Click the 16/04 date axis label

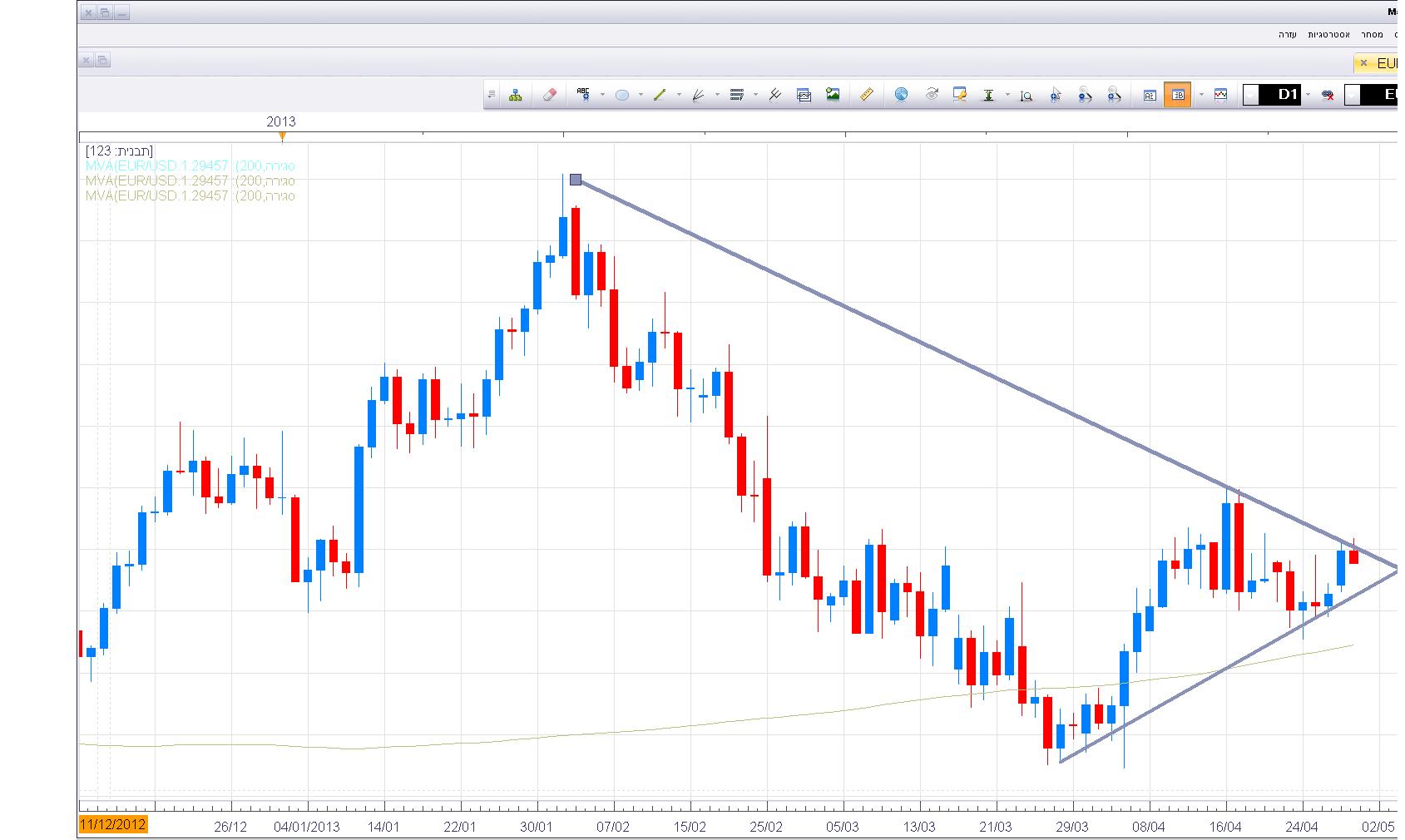point(1225,827)
